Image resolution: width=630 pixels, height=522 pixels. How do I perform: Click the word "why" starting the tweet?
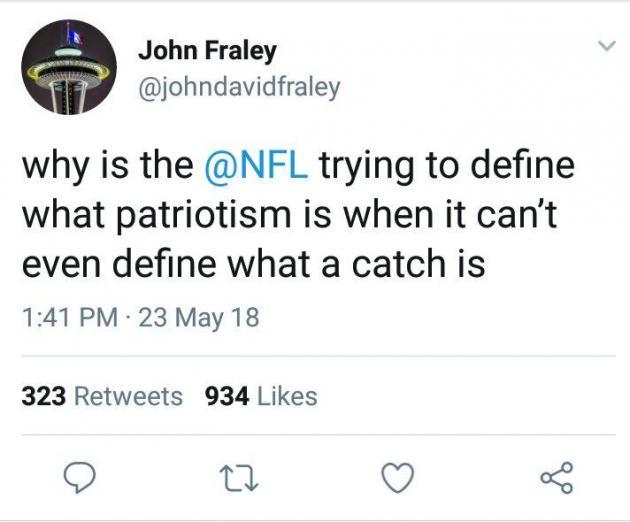pos(54,164)
